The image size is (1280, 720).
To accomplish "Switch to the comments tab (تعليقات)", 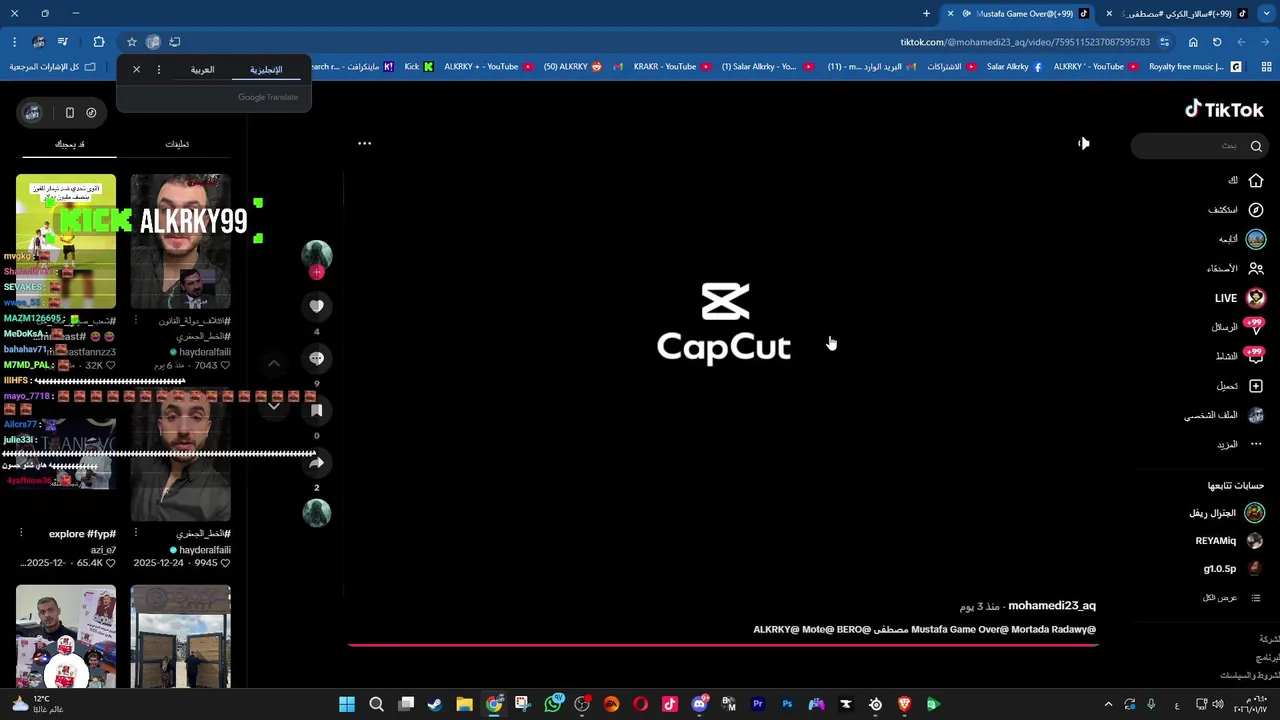I will [x=177, y=144].
